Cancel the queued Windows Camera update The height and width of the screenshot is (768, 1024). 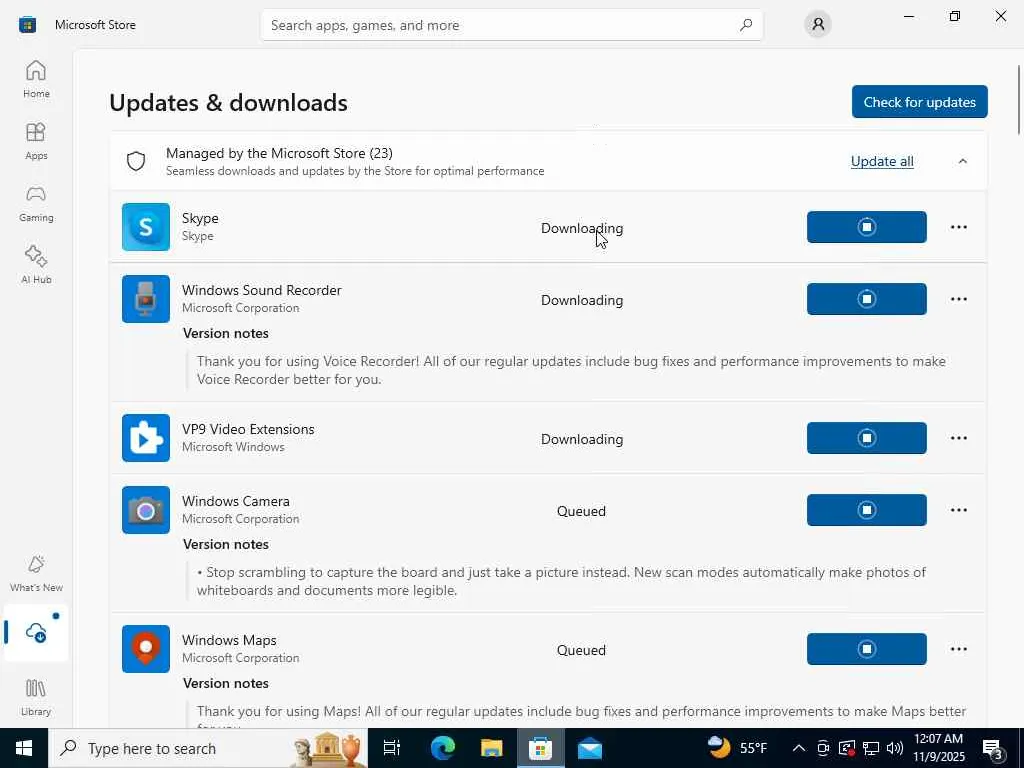[x=867, y=510]
